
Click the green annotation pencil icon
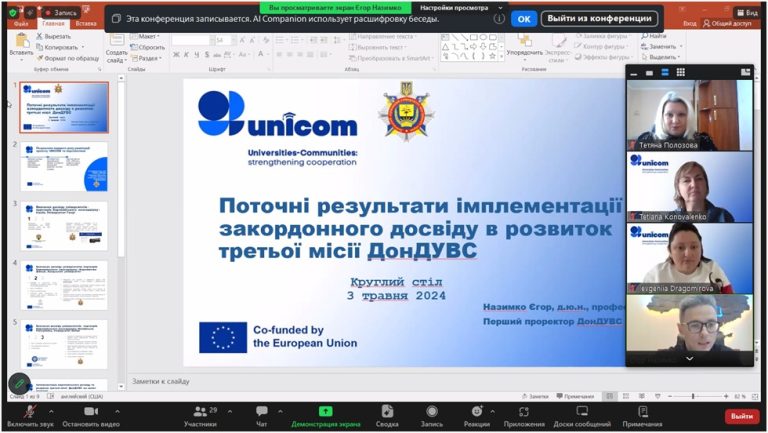pyautogui.click(x=20, y=384)
